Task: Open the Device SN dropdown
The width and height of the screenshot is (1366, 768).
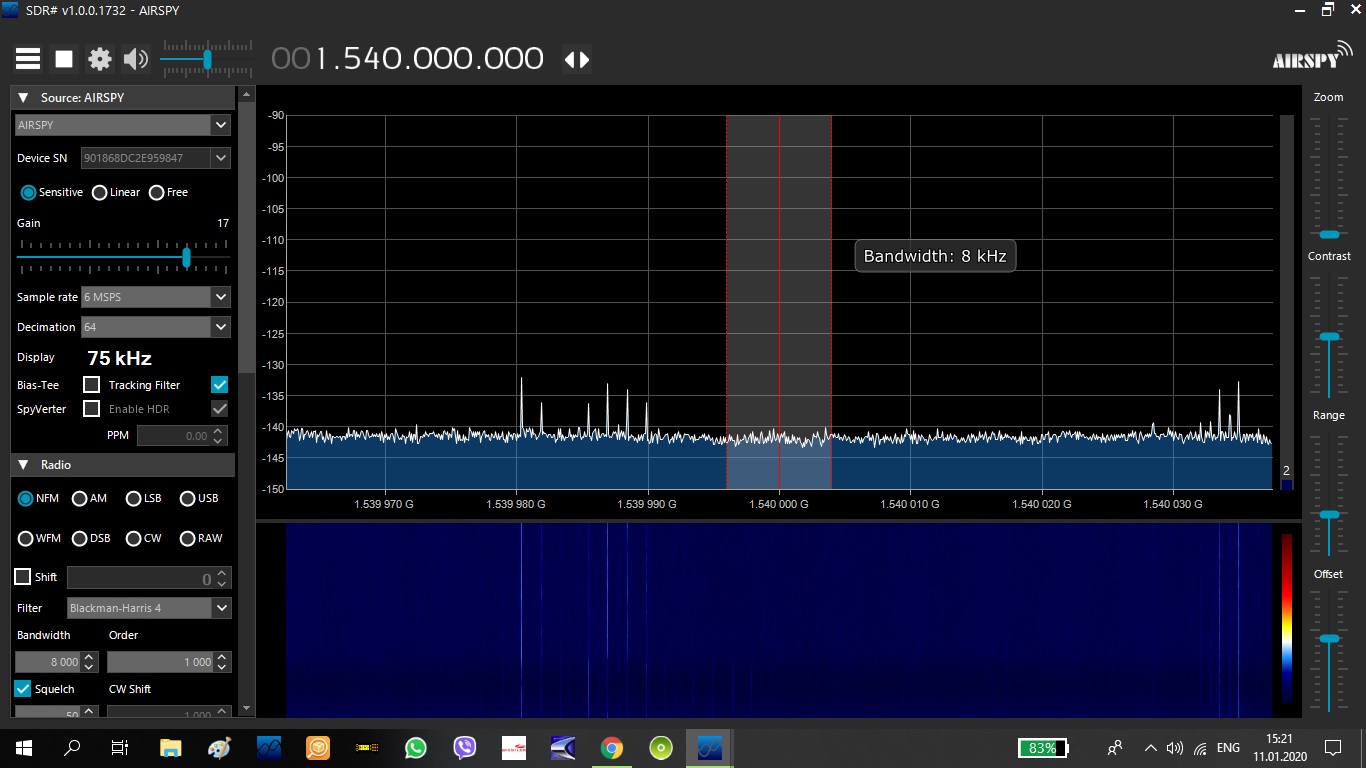Action: click(x=155, y=158)
